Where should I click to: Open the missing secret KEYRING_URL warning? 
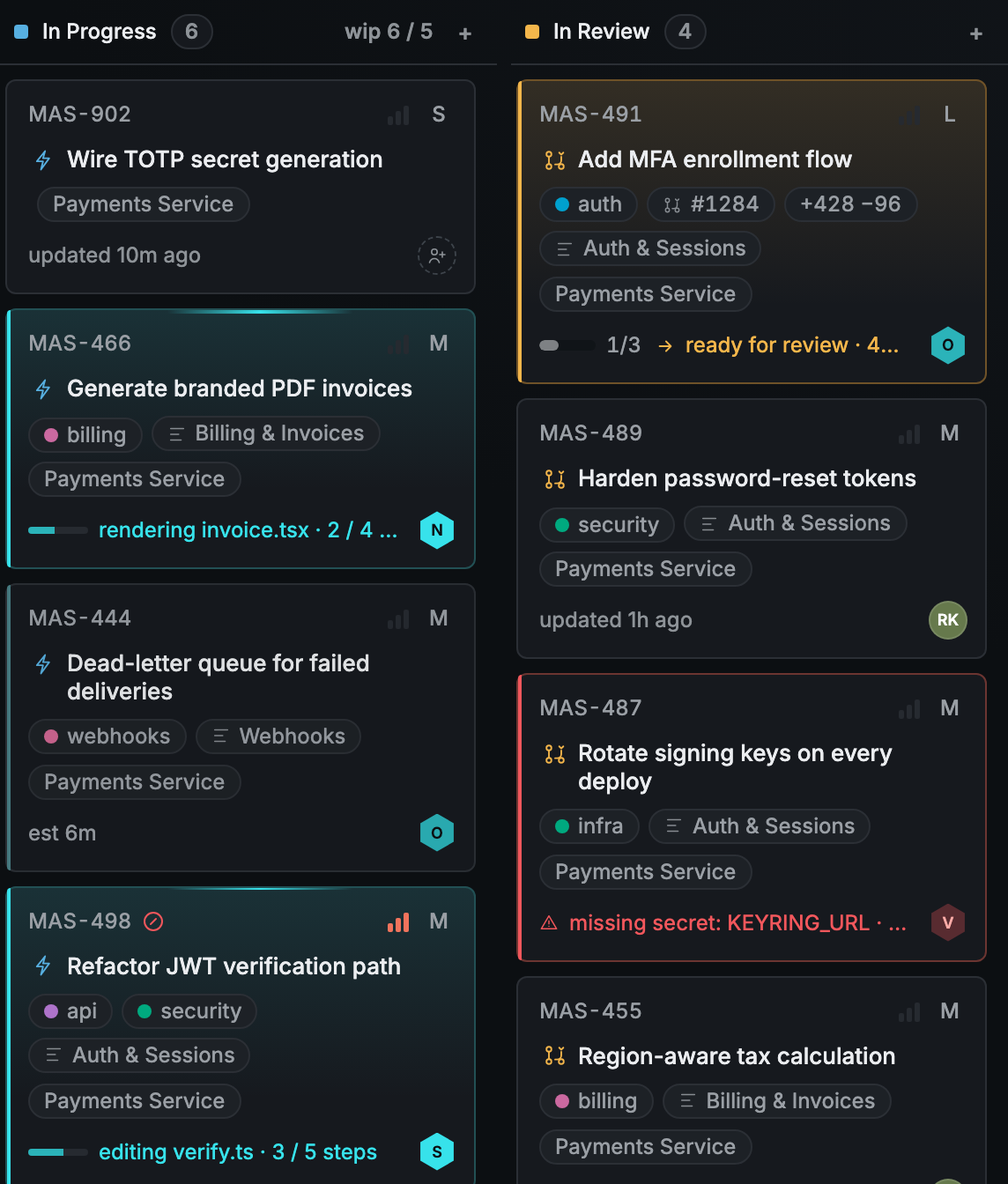point(723,923)
